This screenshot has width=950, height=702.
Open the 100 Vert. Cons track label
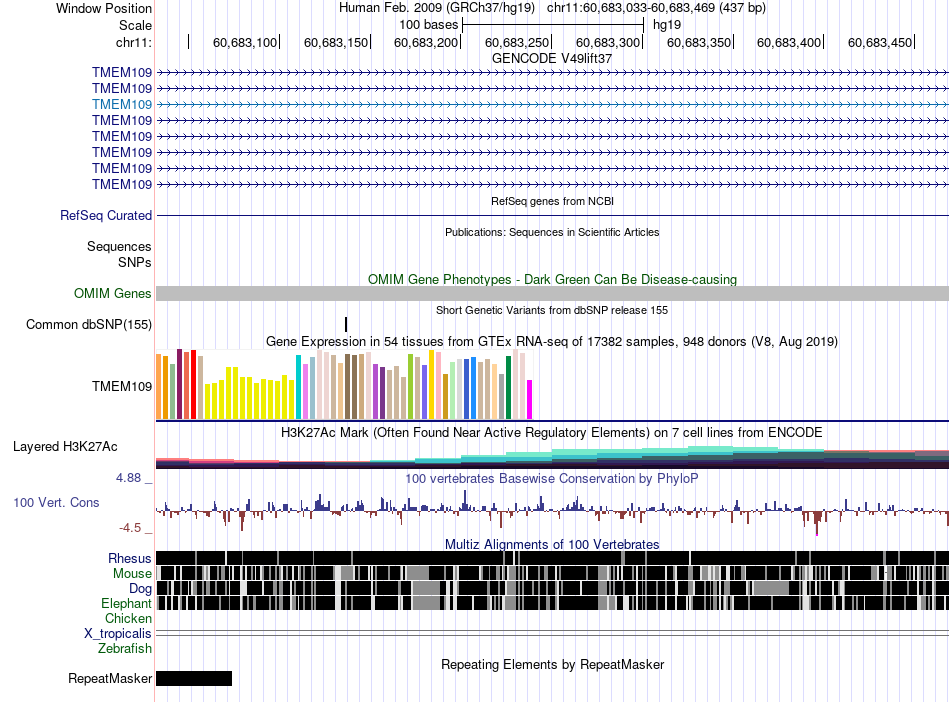[x=56, y=502]
